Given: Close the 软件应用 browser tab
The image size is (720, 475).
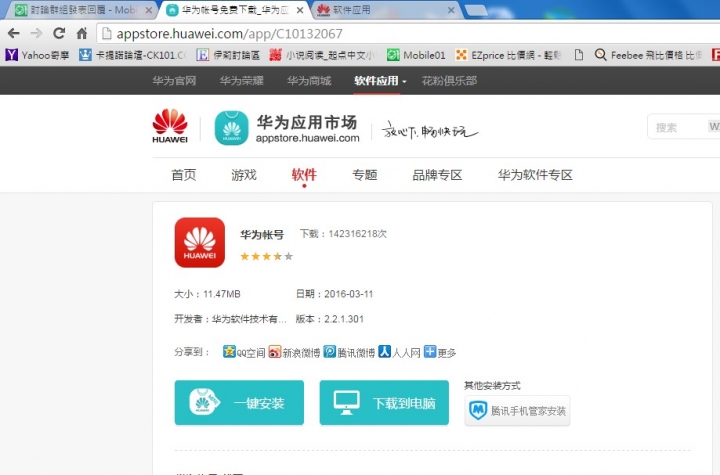Looking at the screenshot, I should click(451, 10).
